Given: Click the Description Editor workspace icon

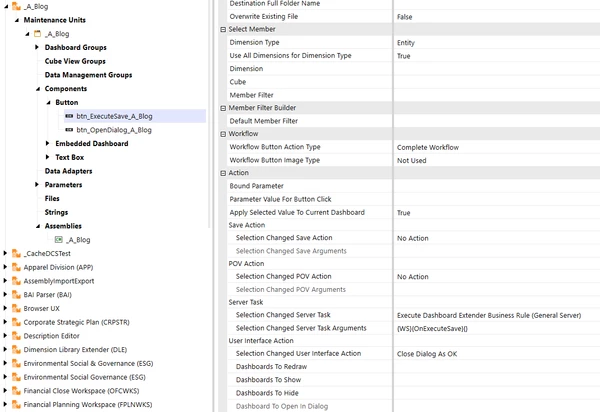Looking at the screenshot, I should pos(16,336).
